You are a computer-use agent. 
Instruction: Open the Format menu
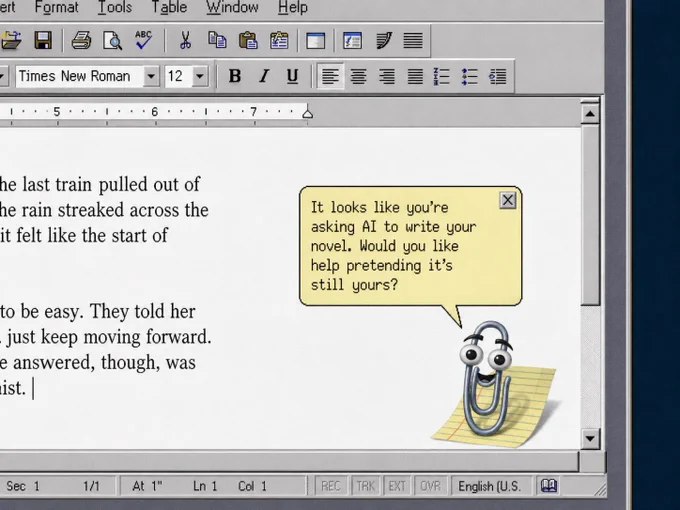coord(56,7)
